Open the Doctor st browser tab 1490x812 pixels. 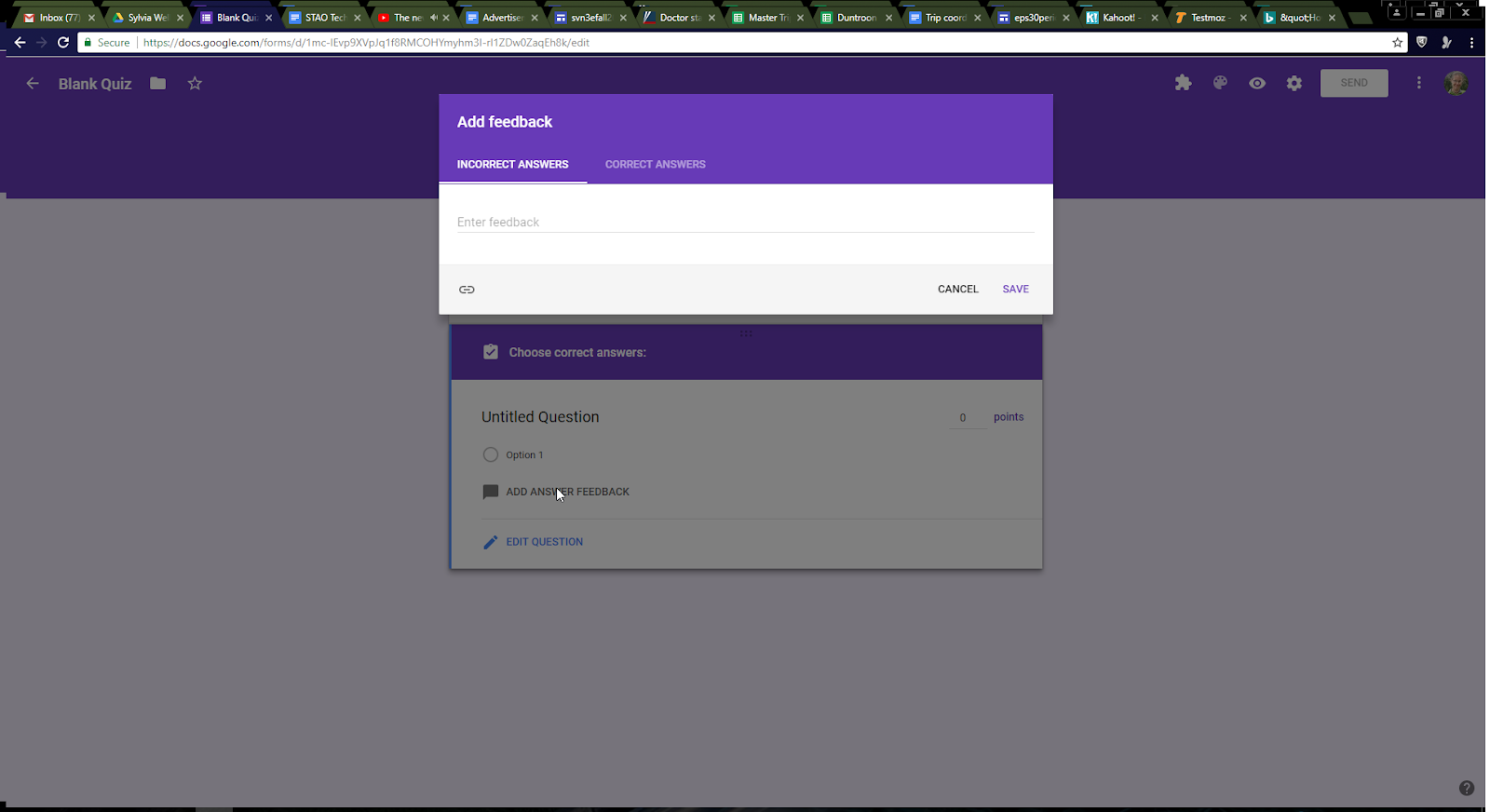click(x=678, y=18)
